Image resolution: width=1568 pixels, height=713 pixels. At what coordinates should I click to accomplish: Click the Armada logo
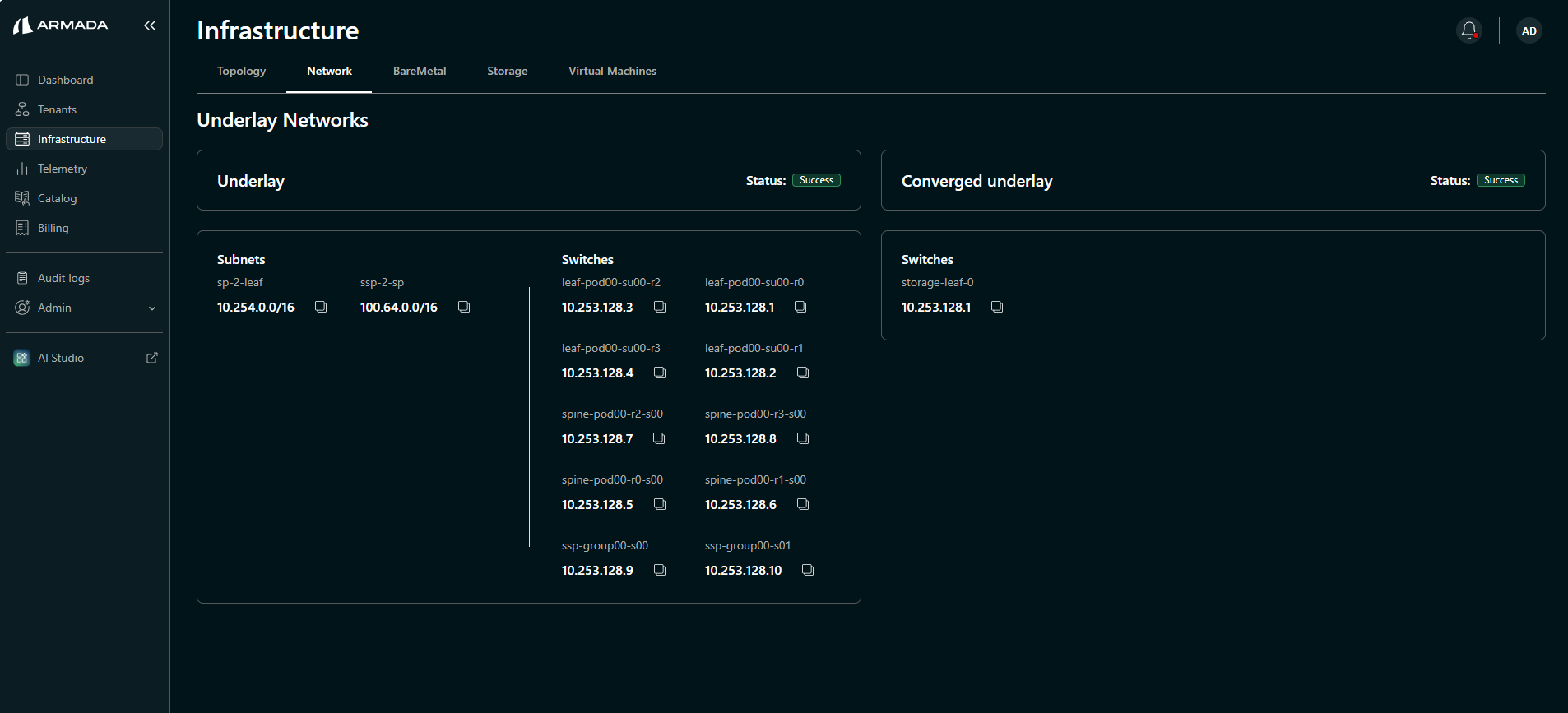pyautogui.click(x=61, y=25)
